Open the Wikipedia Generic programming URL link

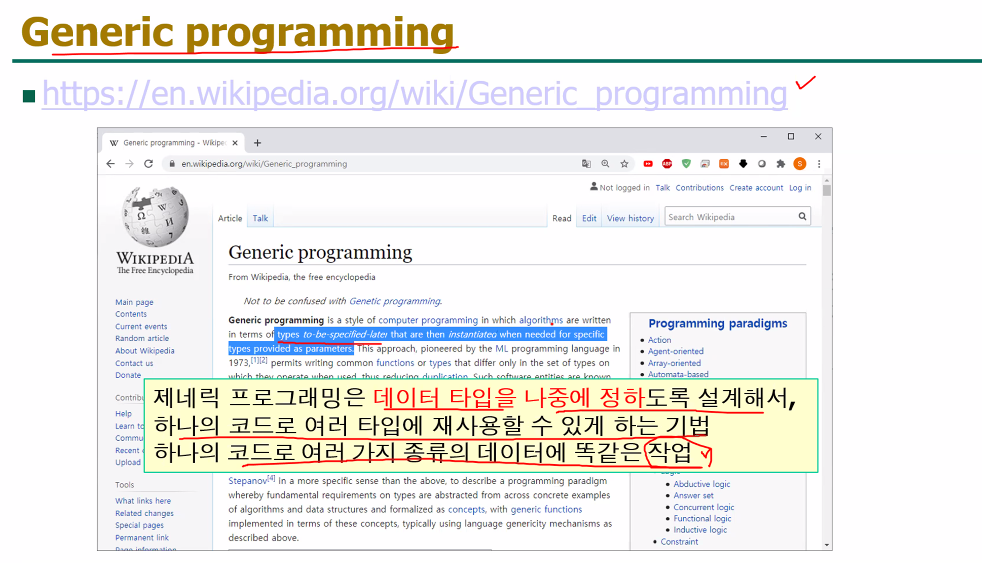click(415, 94)
